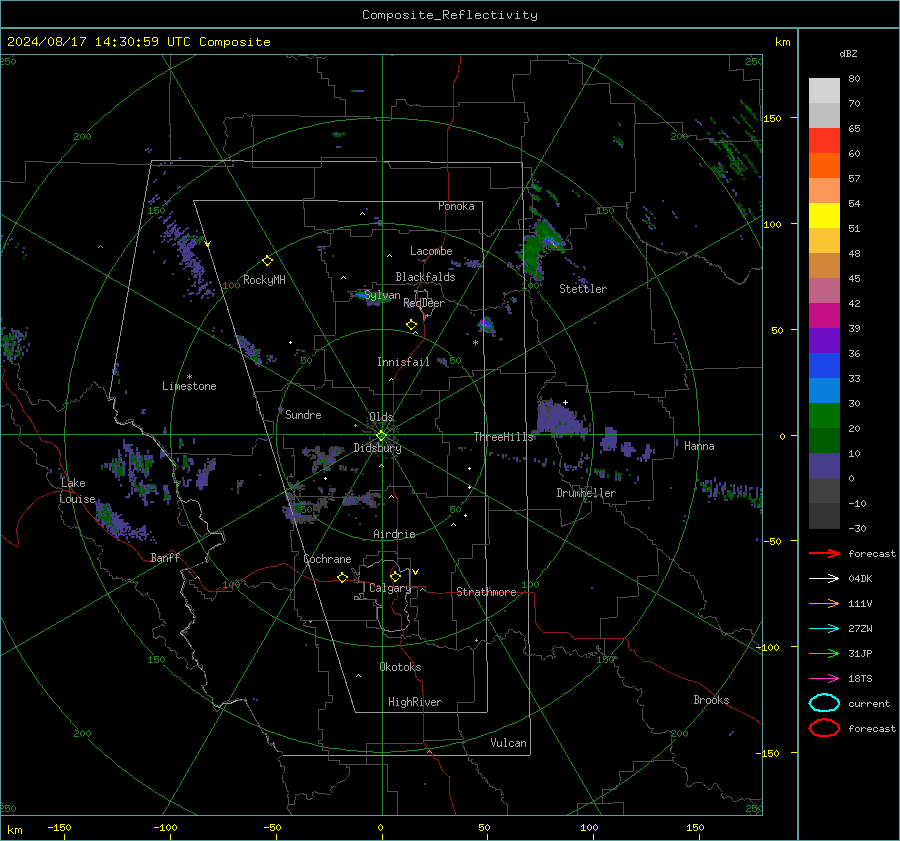The width and height of the screenshot is (900, 841).
Task: Click the Stettler city label
Action: [x=583, y=289]
